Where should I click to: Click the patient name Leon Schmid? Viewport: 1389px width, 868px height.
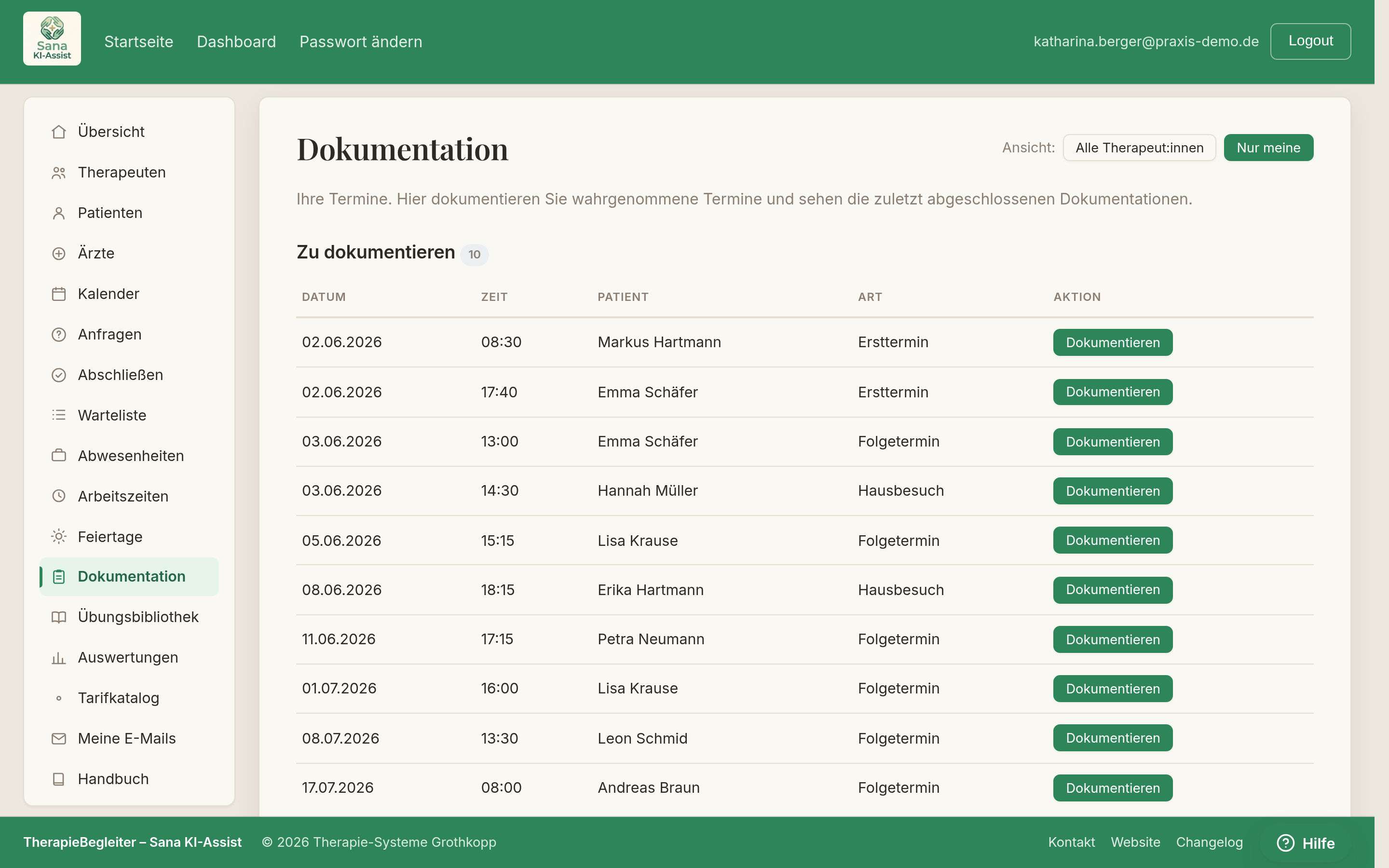pos(642,739)
